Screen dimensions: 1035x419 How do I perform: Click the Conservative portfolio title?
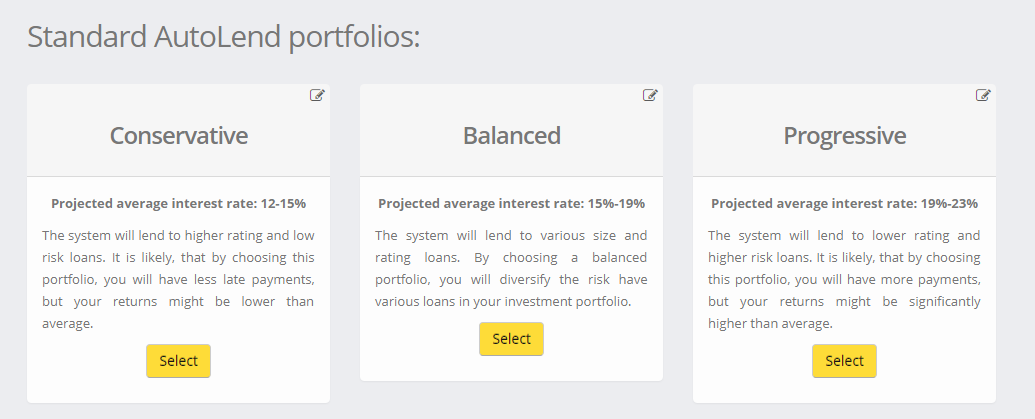point(178,136)
